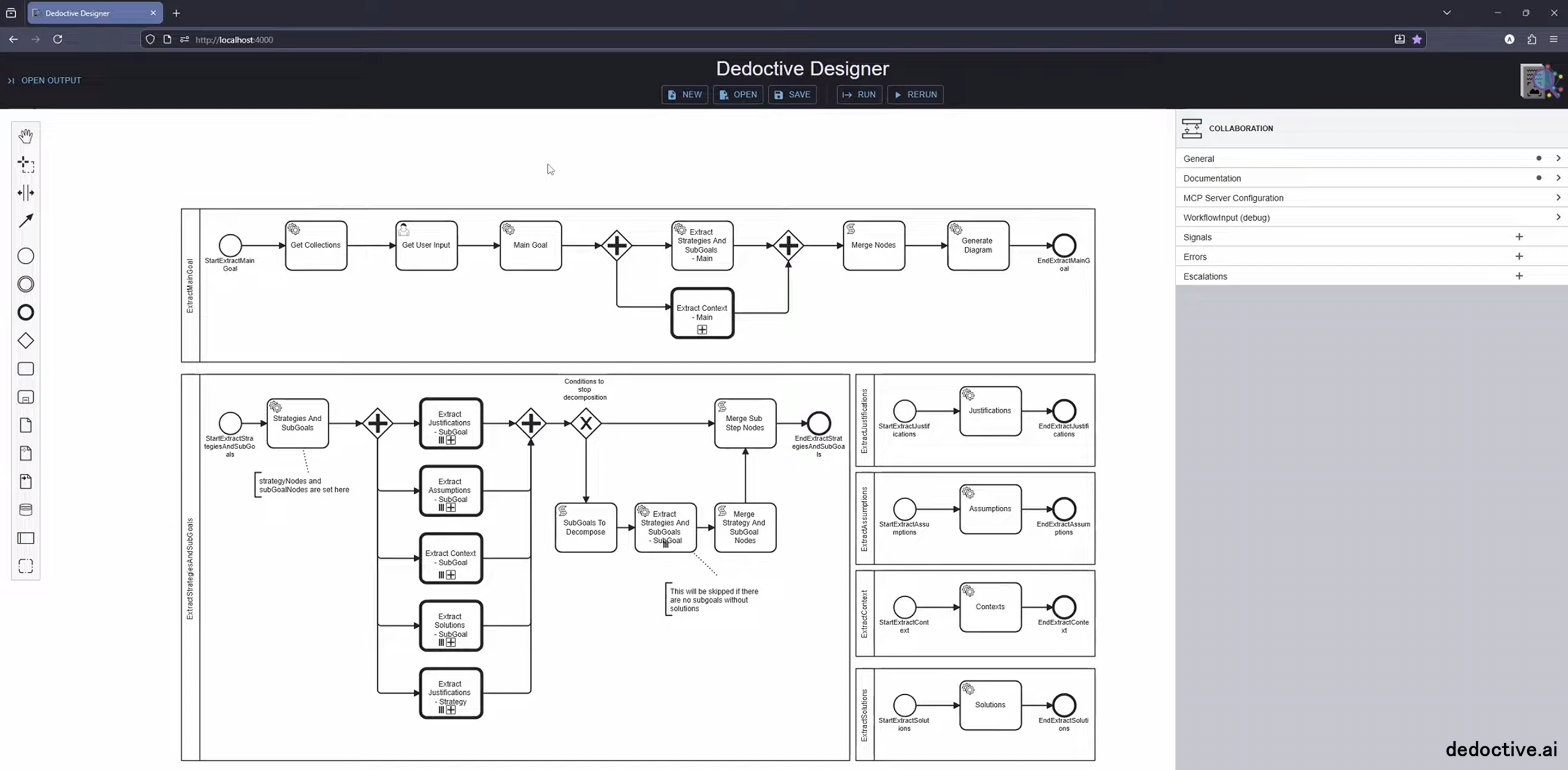1568x770 pixels.
Task: Expand the Extract Justifications - Strategy subprocess marker
Action: click(x=450, y=710)
